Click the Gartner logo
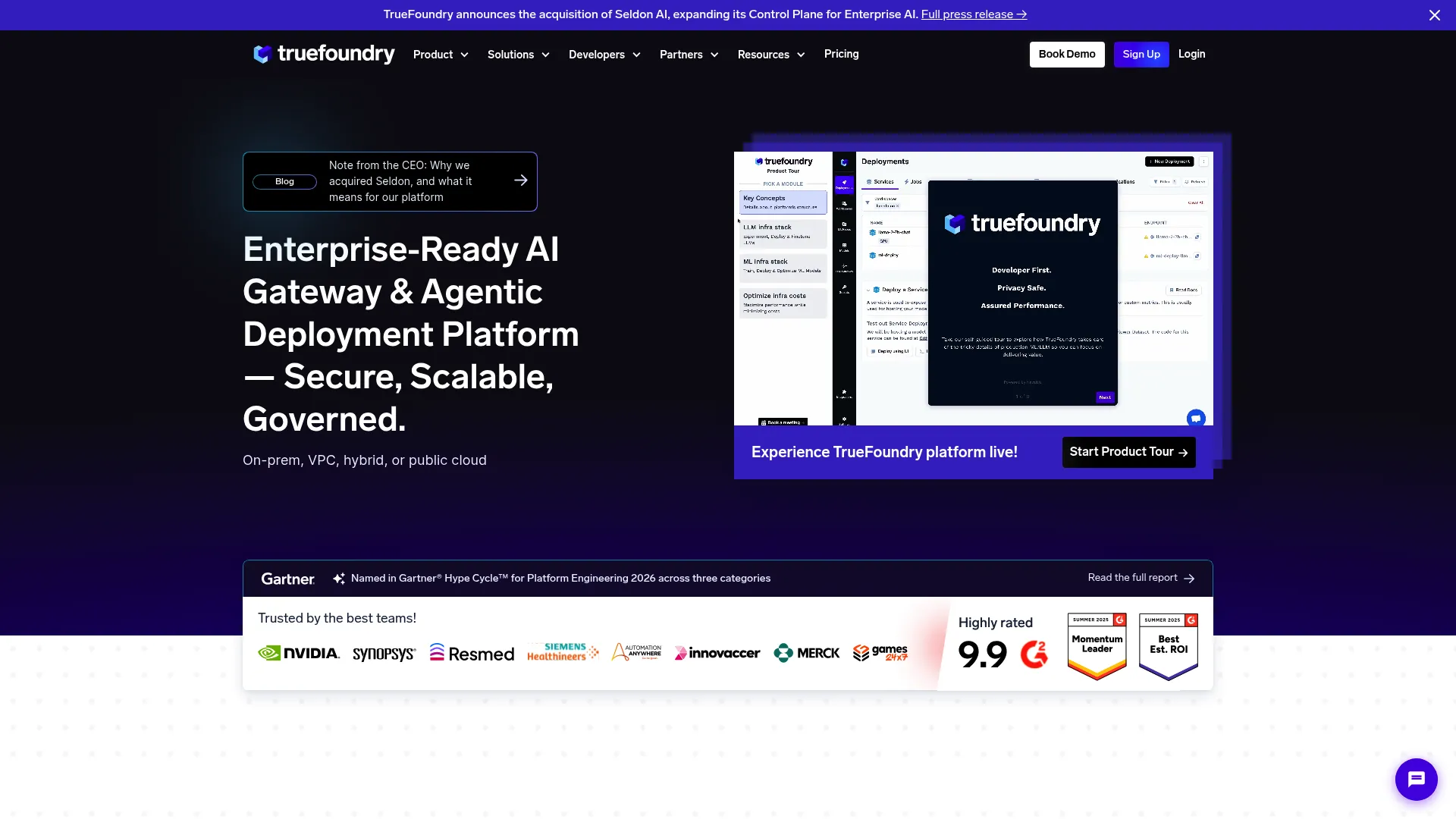Image resolution: width=1456 pixels, height=819 pixels. click(287, 579)
